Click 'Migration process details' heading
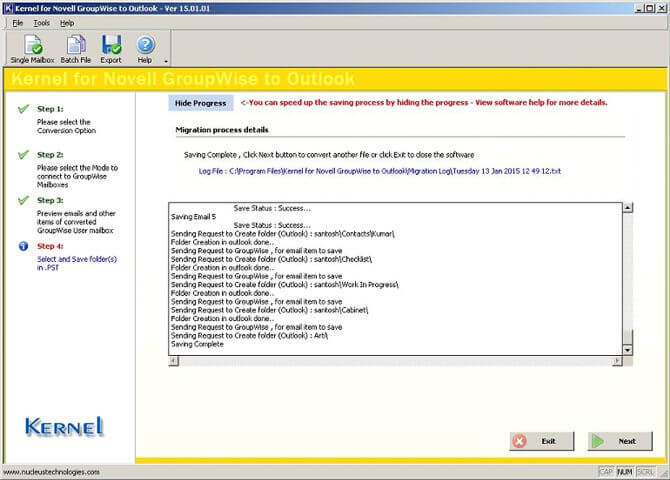Screen dimensions: 670x480 click(x=222, y=130)
